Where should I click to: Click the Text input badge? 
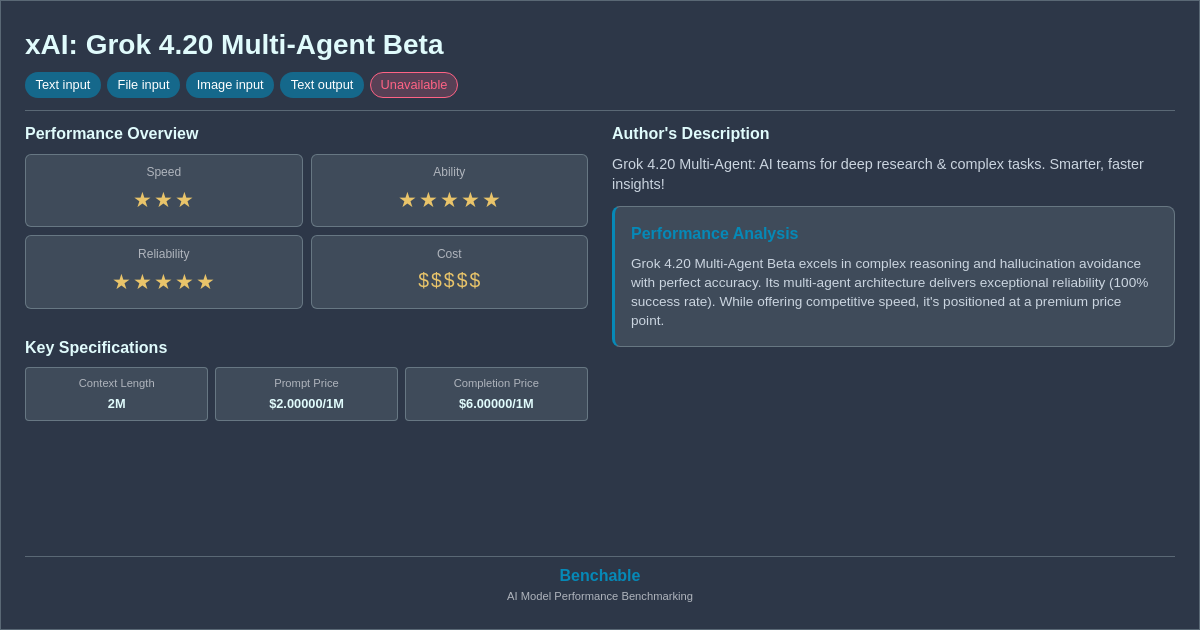point(63,85)
